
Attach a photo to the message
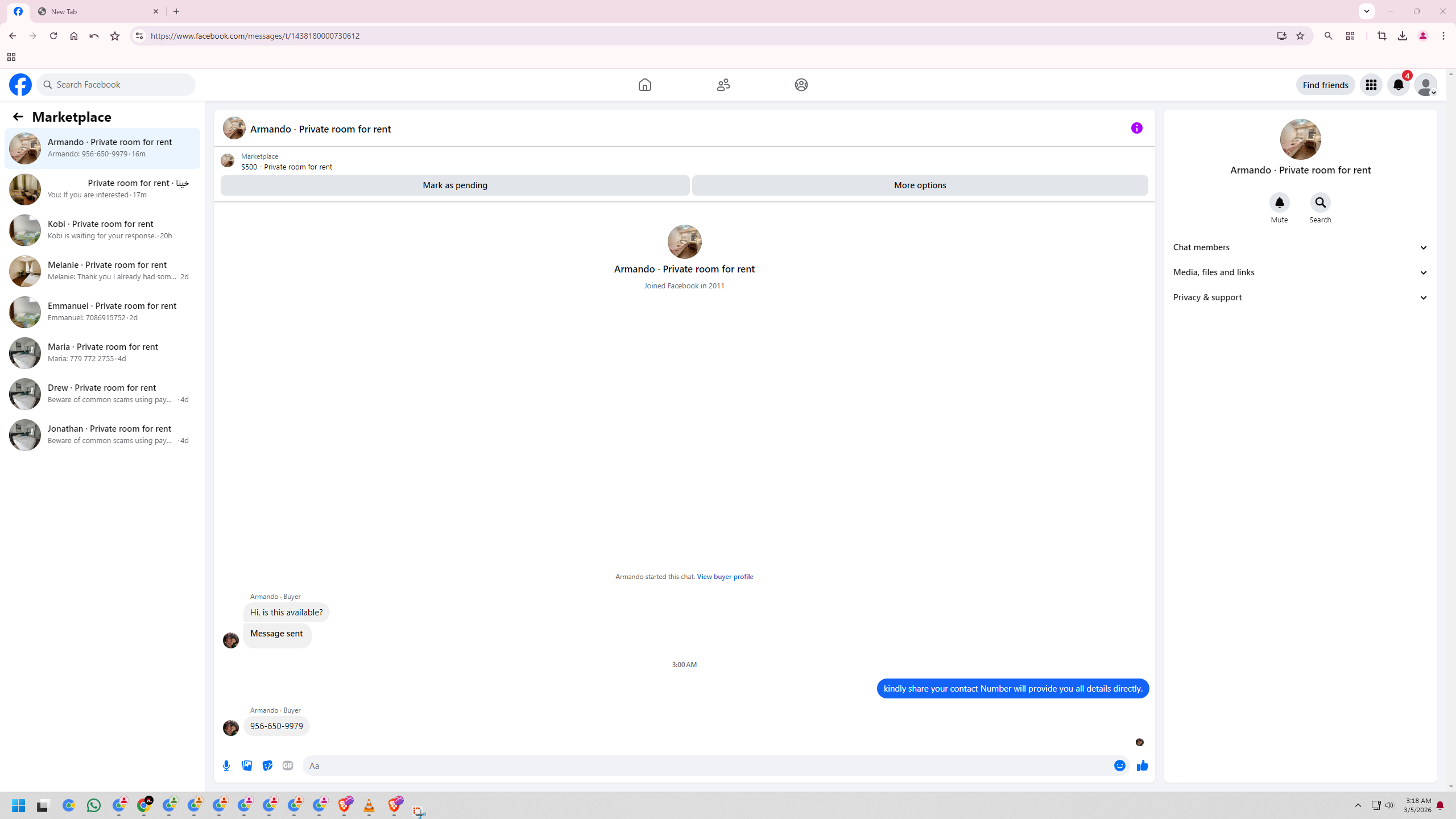(x=247, y=766)
